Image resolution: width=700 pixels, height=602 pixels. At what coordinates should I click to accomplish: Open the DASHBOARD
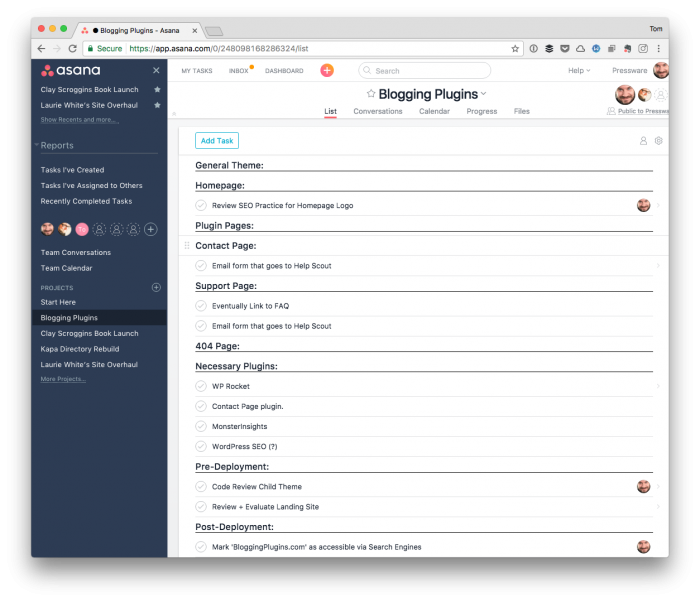(x=284, y=71)
